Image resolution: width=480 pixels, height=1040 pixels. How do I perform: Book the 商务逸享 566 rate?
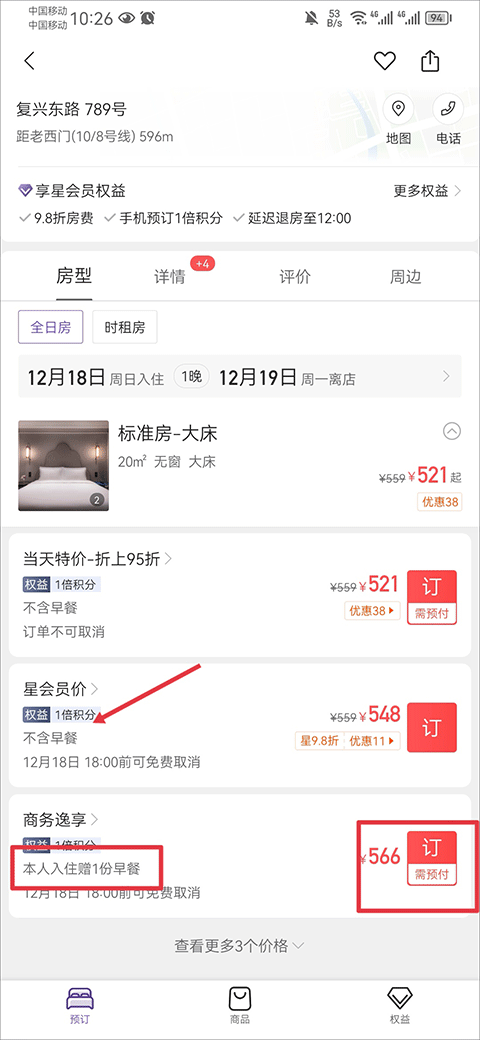point(432,858)
